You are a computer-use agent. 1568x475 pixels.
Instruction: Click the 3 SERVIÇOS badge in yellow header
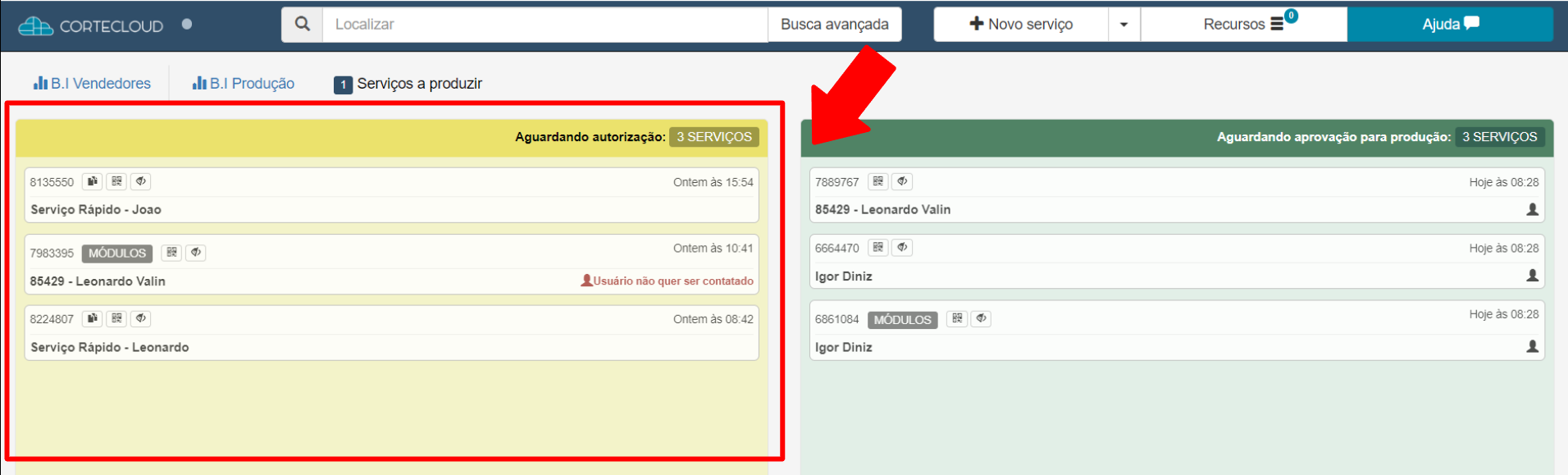point(714,137)
